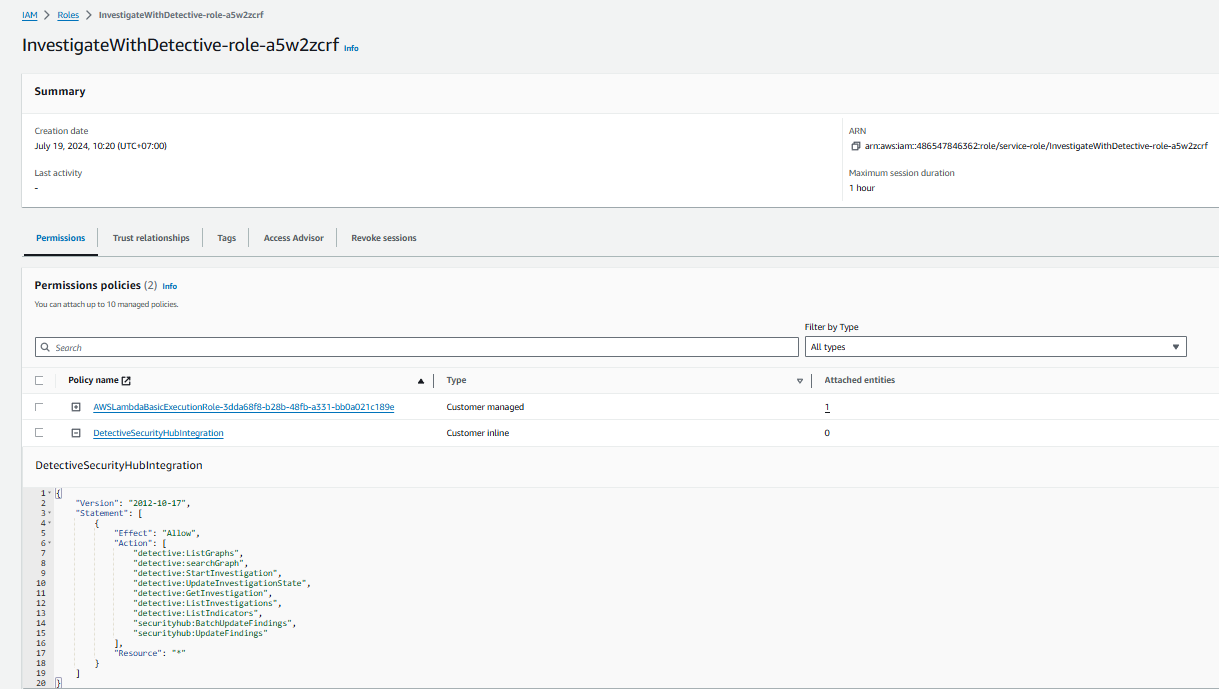This screenshot has width=1219, height=689.
Task: Click the "securityhub:UpdateFindings" code line
Action: (x=201, y=633)
